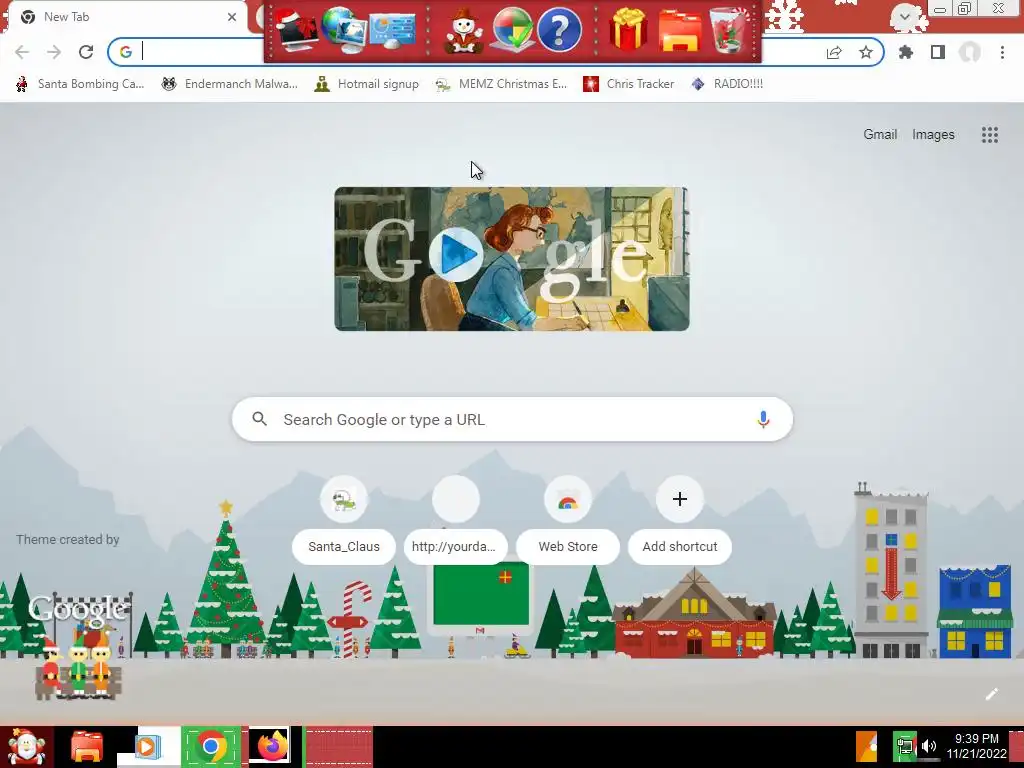Play the Google Doodle
The image size is (1024, 768).
pos(456,254)
